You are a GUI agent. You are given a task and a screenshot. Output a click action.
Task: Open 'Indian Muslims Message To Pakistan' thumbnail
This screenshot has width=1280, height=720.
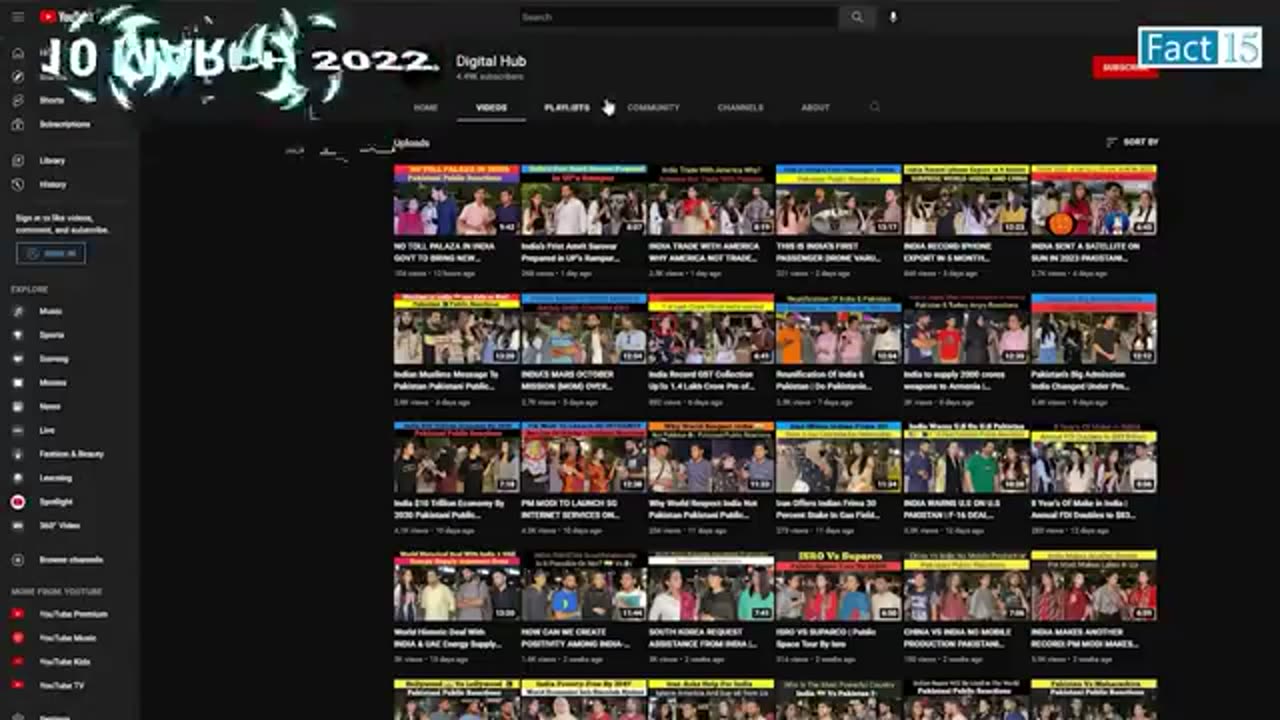pos(457,329)
